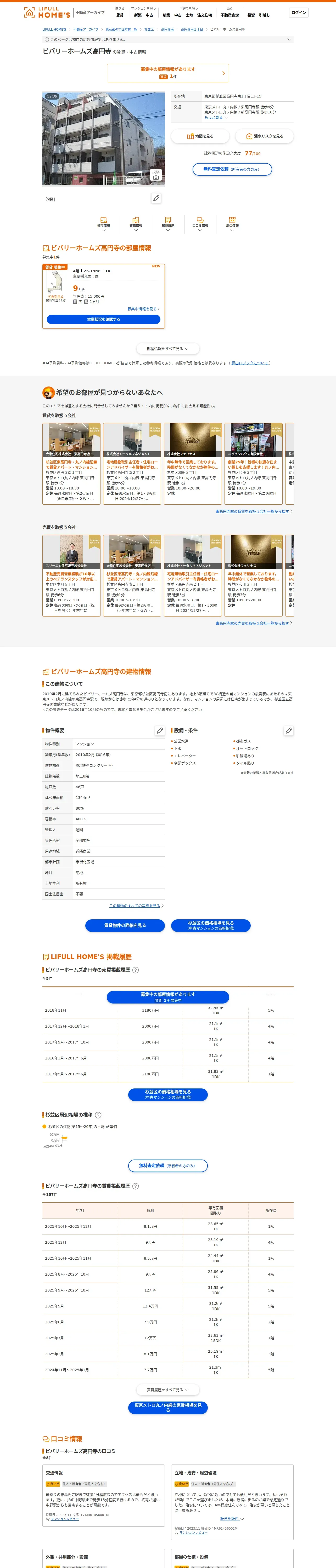Click 募集中の部屋情報があります blue banner in 売買履歴
The height and width of the screenshot is (1568, 336).
[x=168, y=997]
